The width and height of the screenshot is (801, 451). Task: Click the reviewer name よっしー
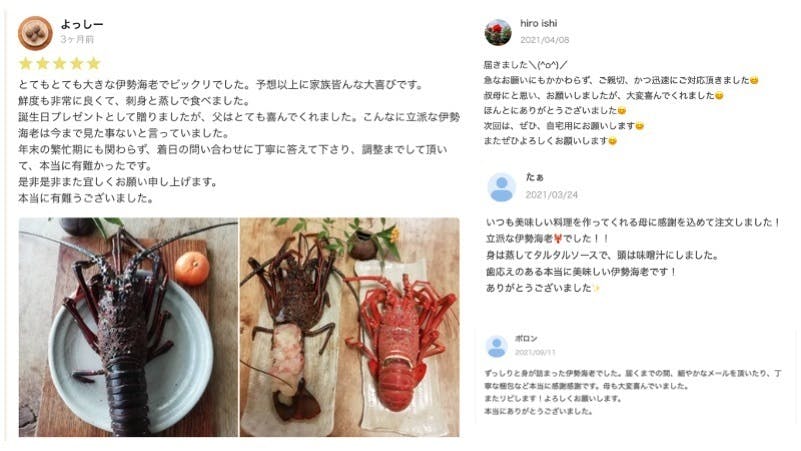pos(82,24)
